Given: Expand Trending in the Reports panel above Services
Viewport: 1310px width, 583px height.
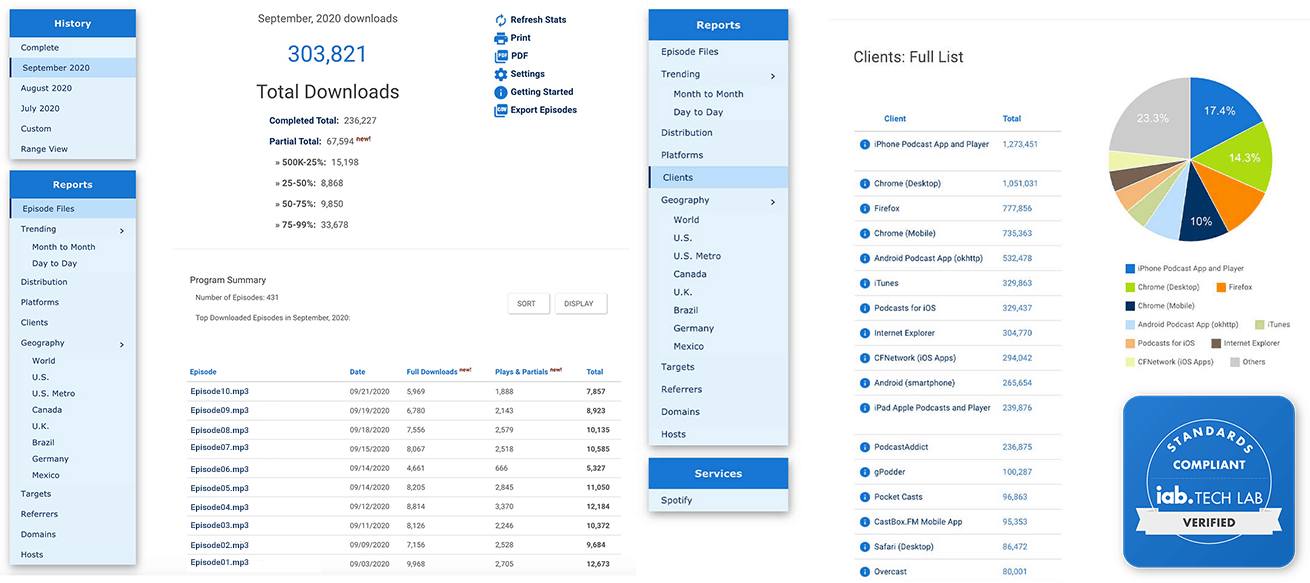Looking at the screenshot, I should click(773, 76).
